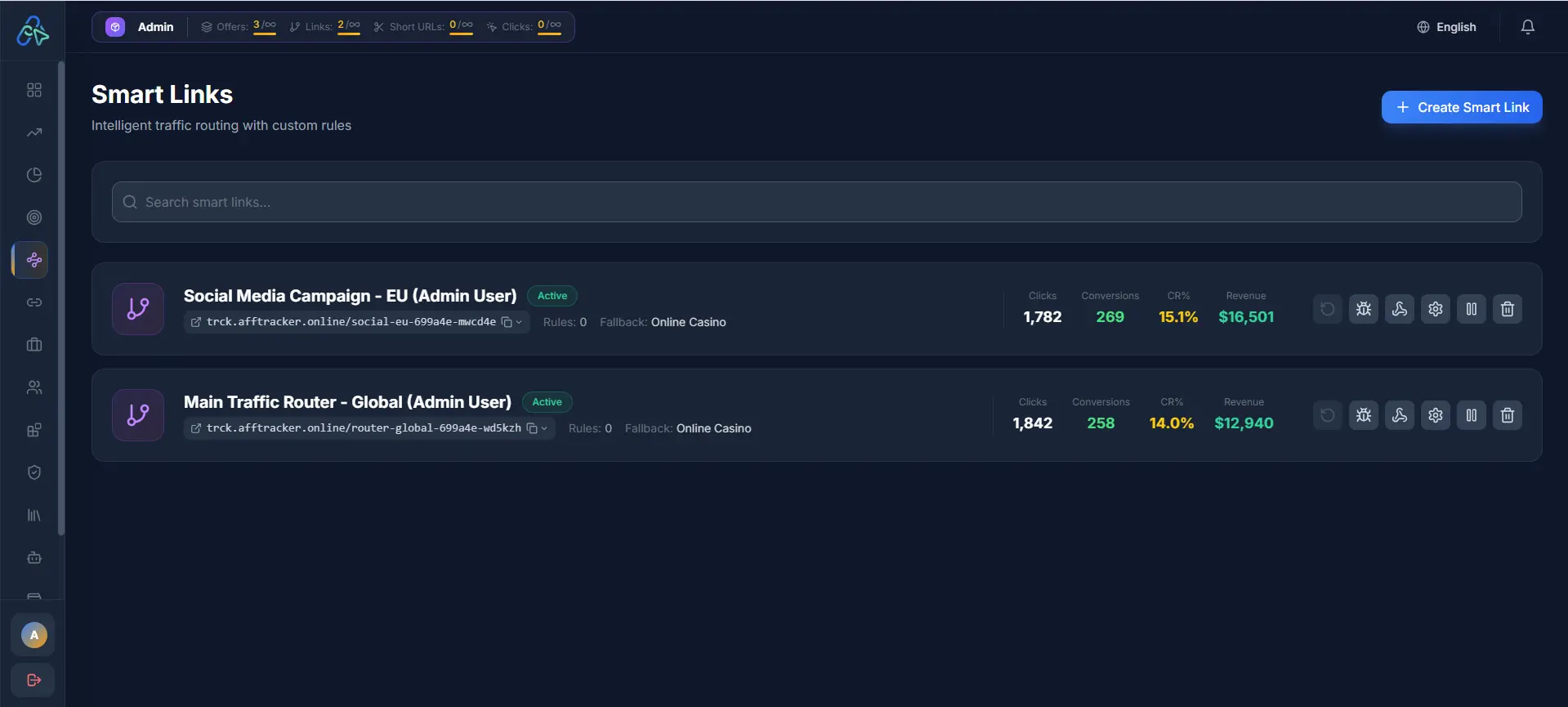Click the $16,501 revenue value
The width and height of the screenshot is (1568, 707).
pos(1246,317)
